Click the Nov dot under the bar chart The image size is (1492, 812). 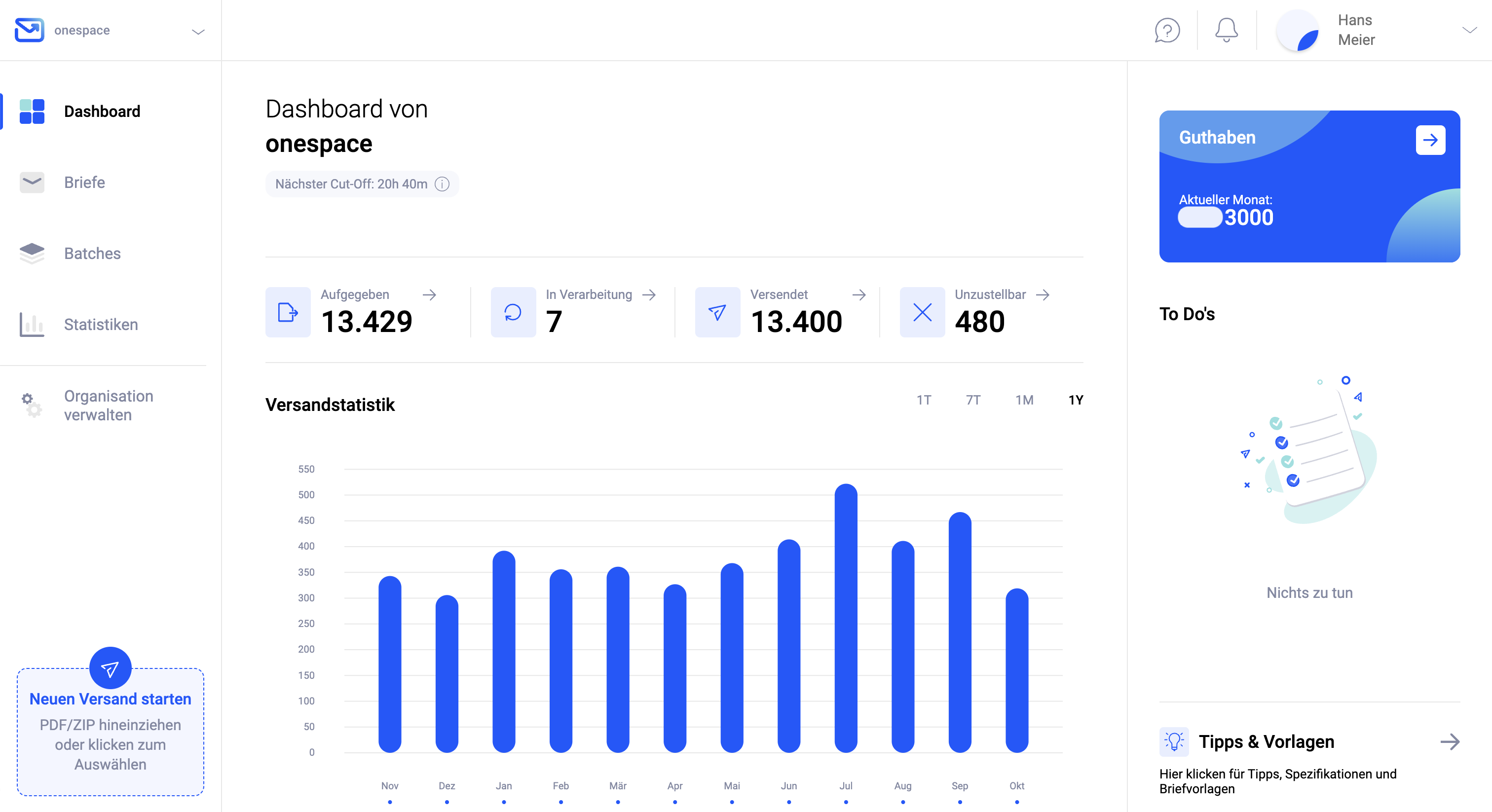(x=389, y=802)
